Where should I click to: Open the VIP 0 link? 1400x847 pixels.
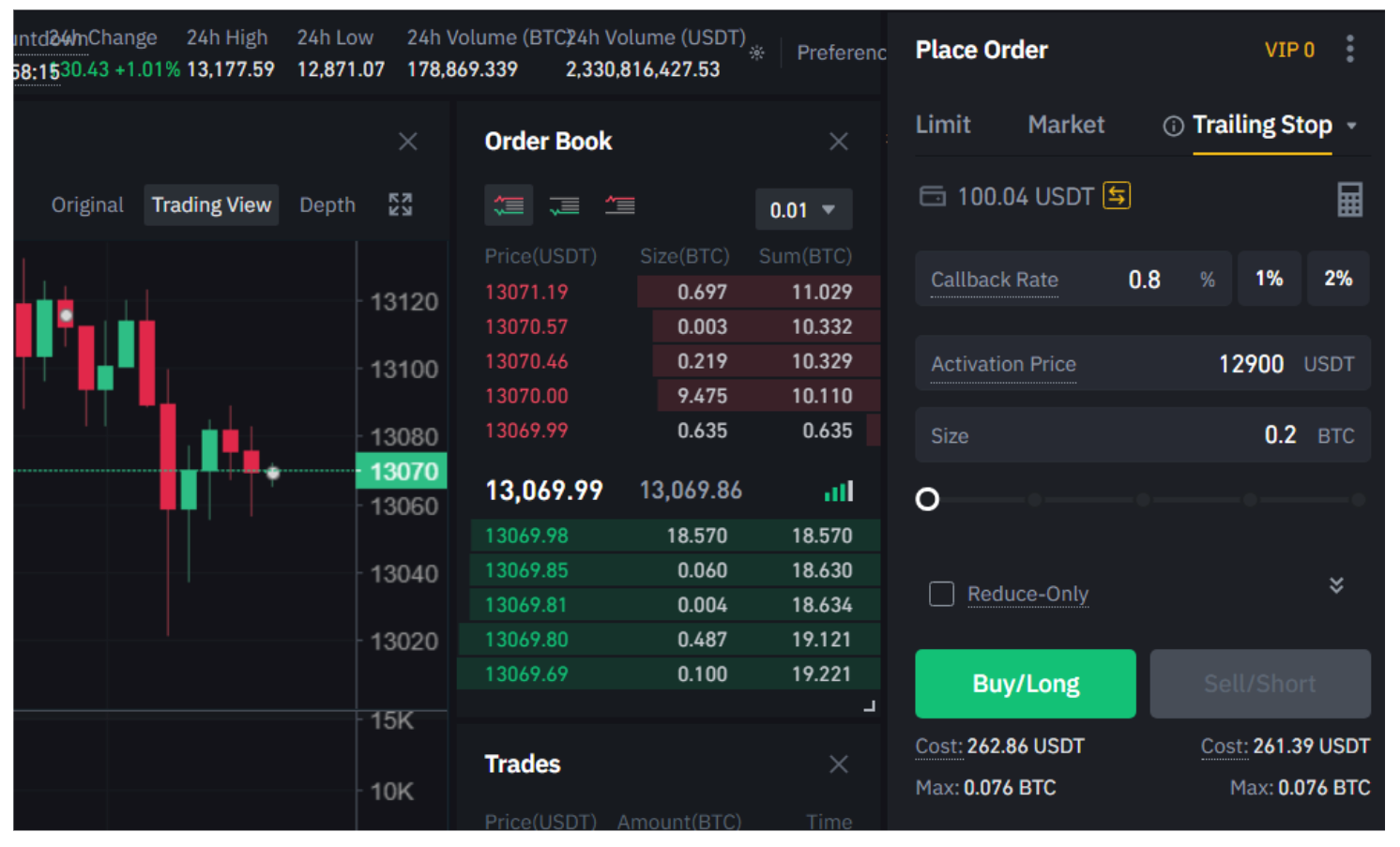(x=1289, y=50)
